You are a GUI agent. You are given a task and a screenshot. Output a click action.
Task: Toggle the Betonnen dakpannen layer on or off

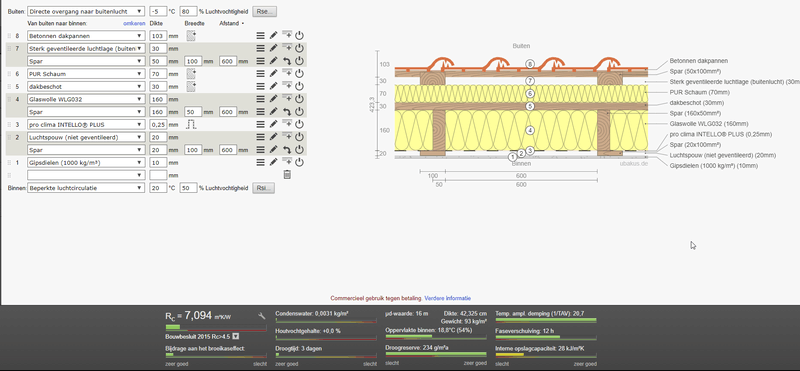click(299, 36)
